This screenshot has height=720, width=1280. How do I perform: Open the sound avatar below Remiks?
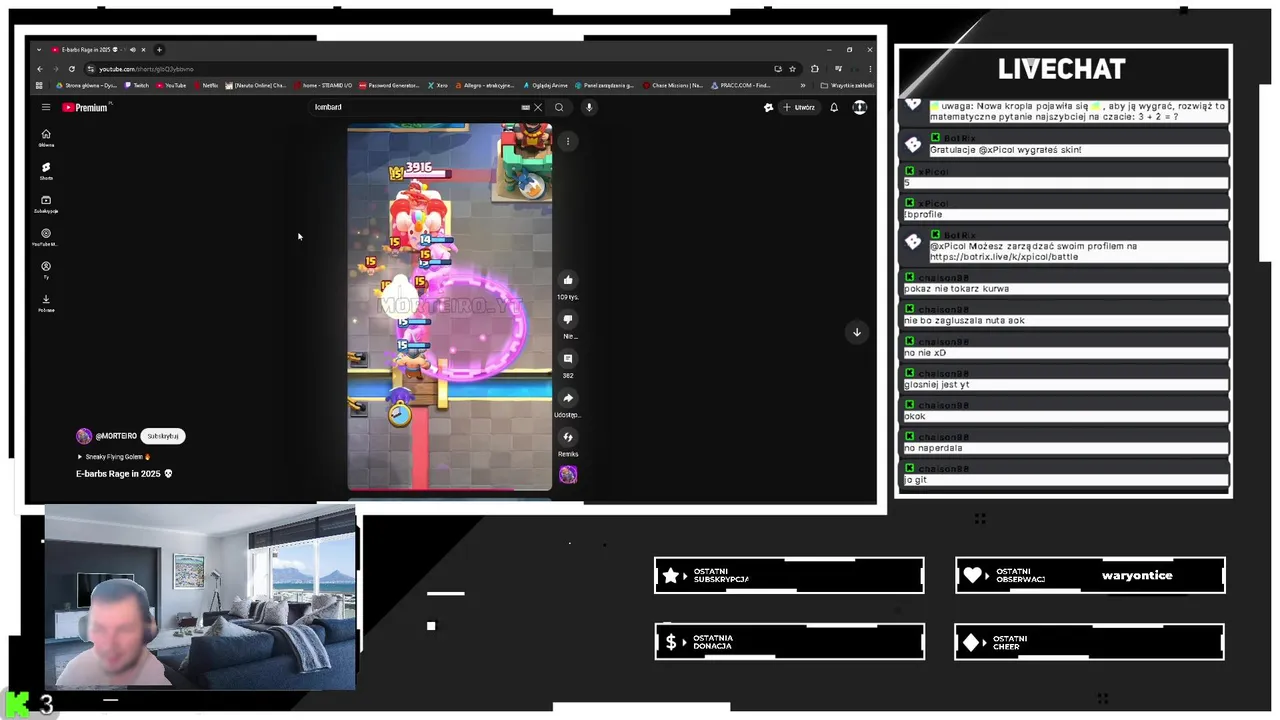tap(568, 475)
